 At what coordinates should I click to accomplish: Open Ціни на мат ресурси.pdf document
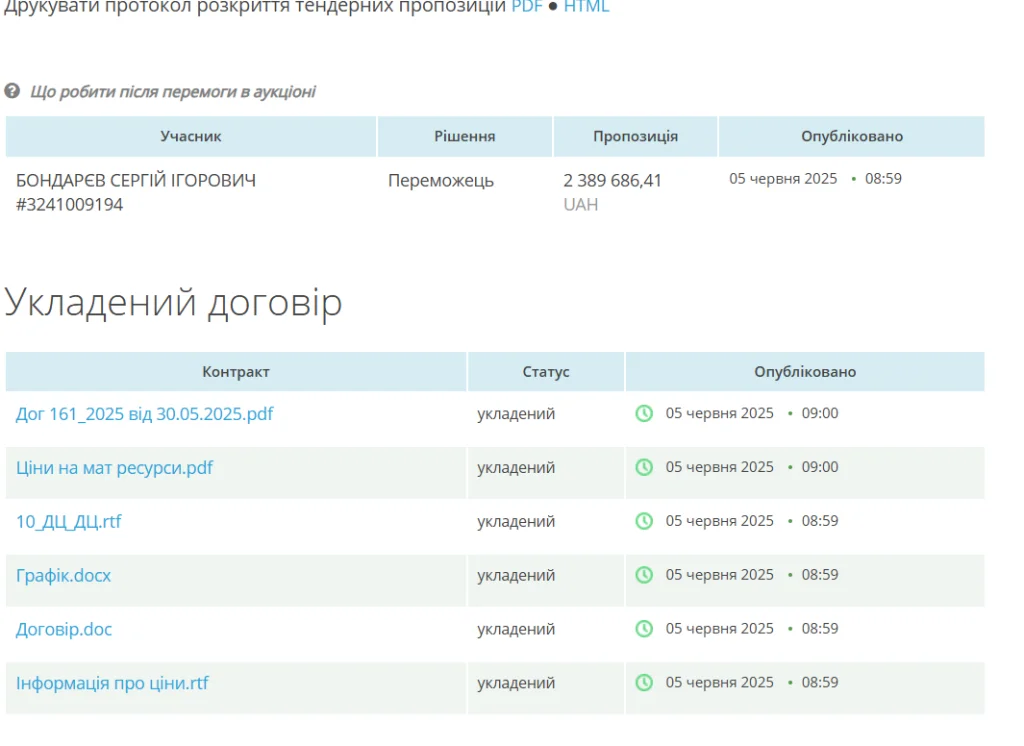click(114, 468)
